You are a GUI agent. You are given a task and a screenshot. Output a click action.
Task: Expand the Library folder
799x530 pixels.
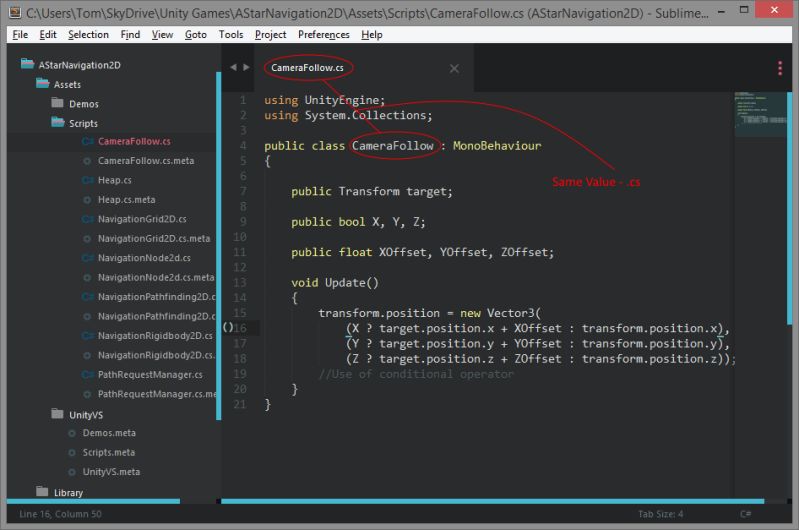pos(42,491)
